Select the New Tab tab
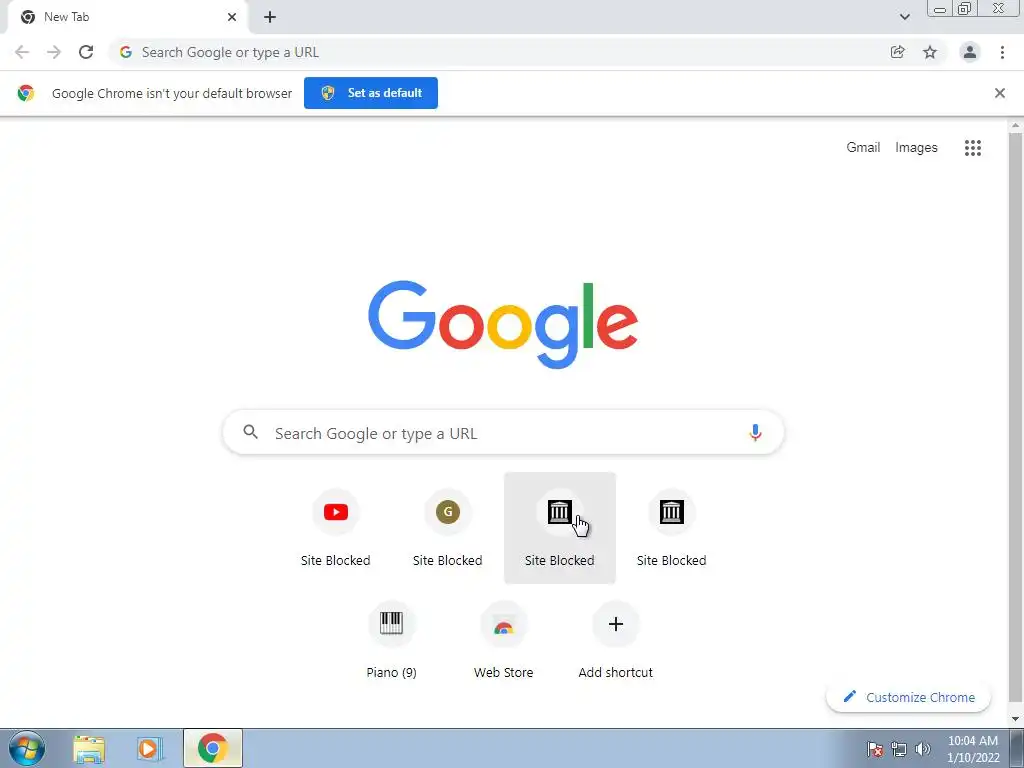Screen dimensions: 1024x768 (x=127, y=17)
